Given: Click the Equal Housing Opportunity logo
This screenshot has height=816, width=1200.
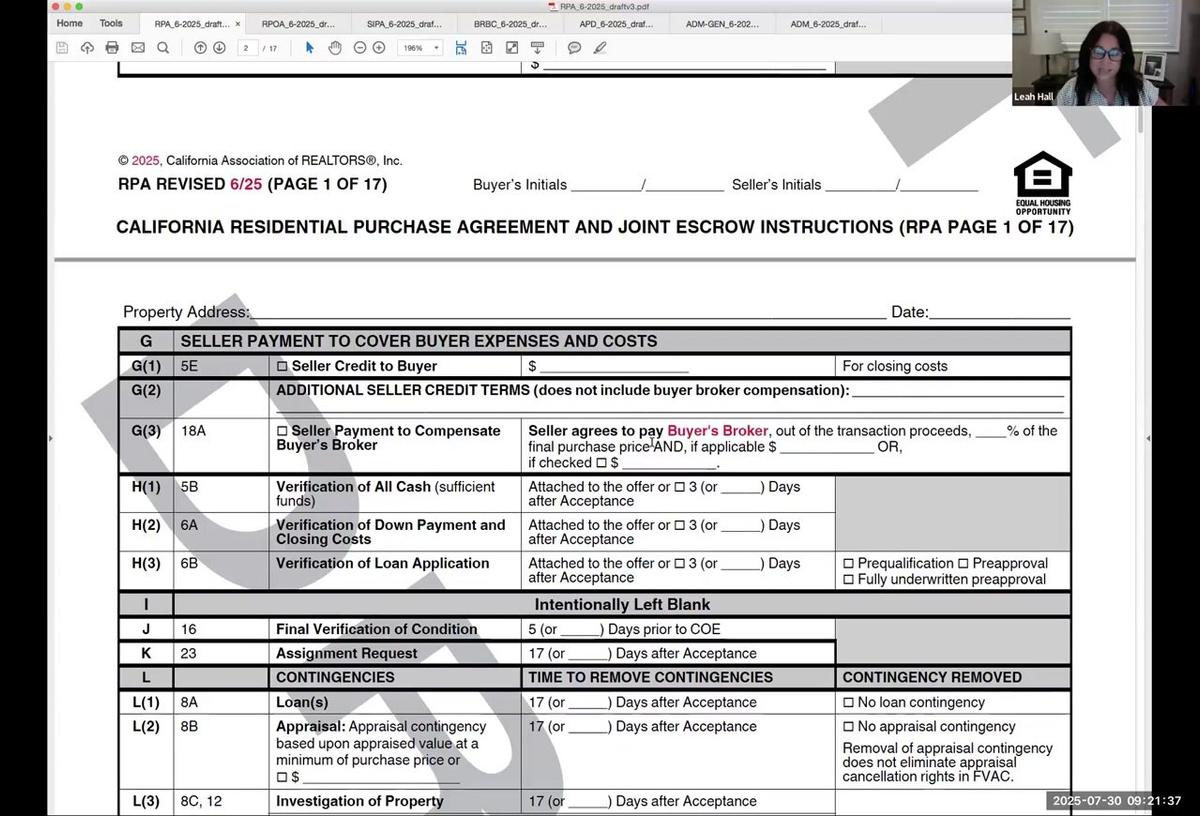Looking at the screenshot, I should click(1043, 183).
